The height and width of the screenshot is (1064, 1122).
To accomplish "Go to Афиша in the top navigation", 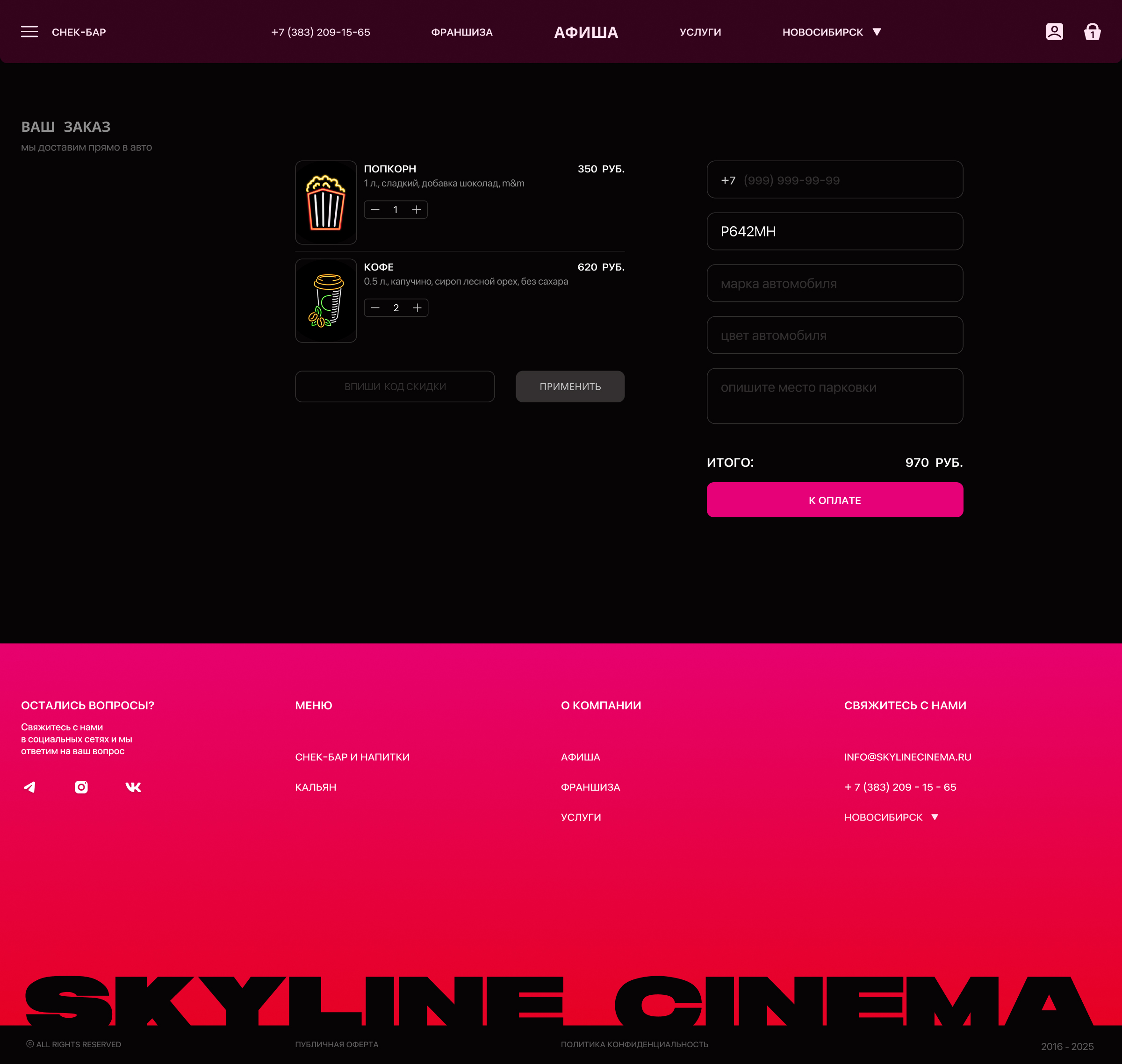I will 586,32.
